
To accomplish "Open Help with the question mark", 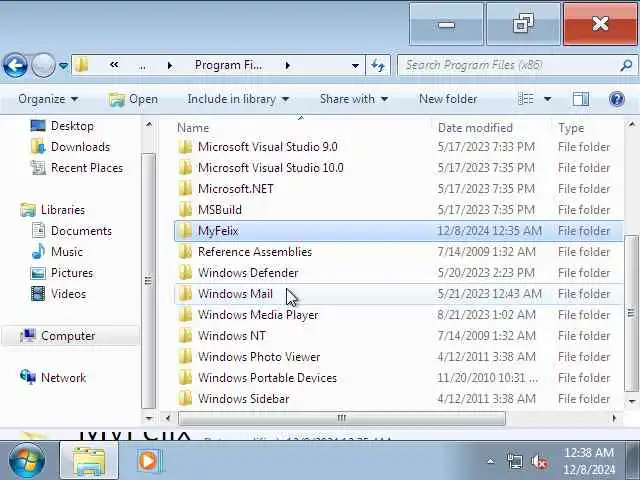I will 617,99.
